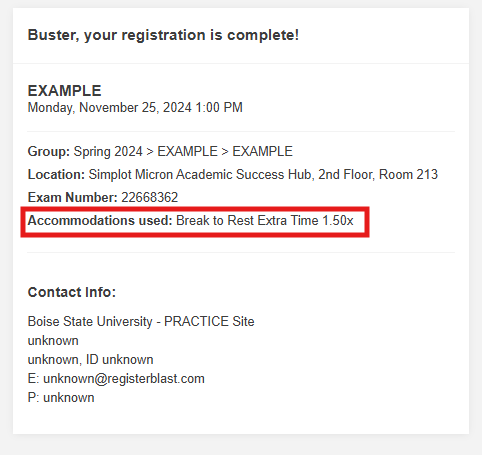Click the last EXAMPLE in the group path
The image size is (482, 455).
tap(262, 152)
